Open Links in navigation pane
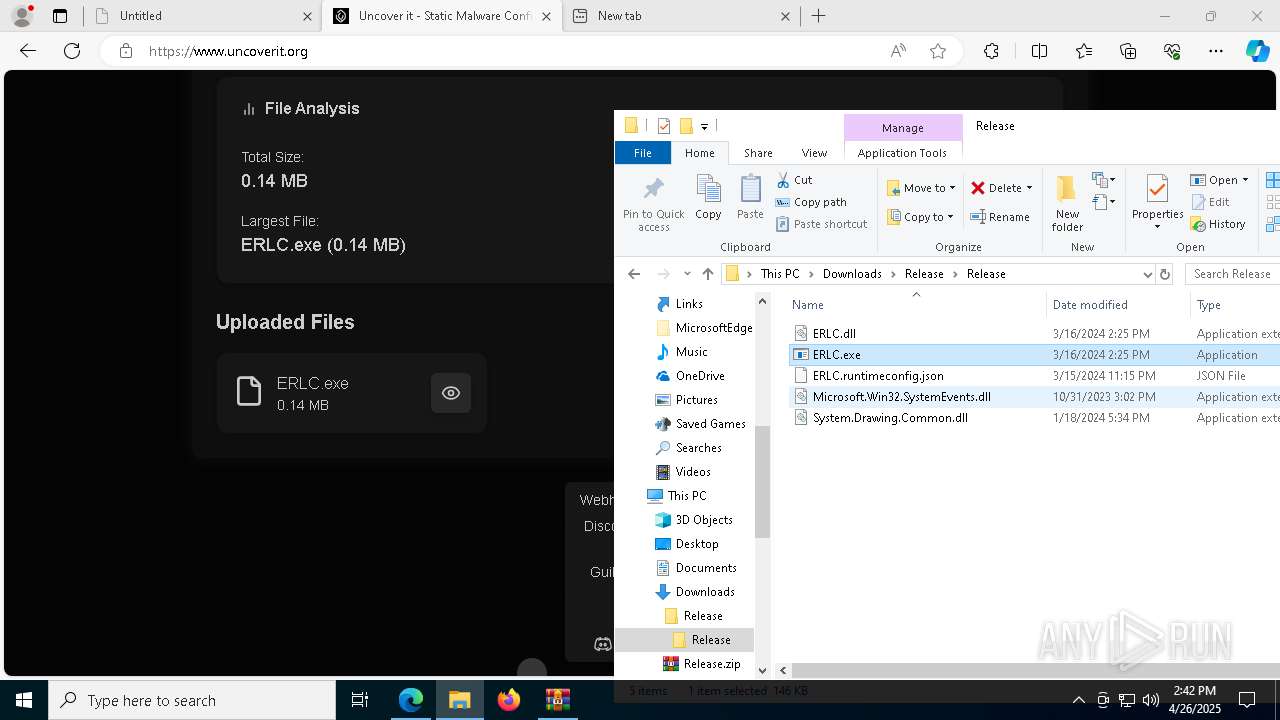This screenshot has width=1280, height=720. tap(689, 304)
